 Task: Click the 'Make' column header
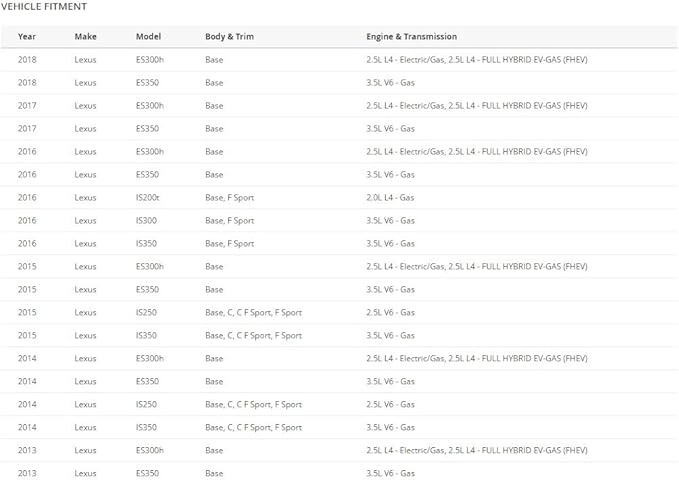point(85,36)
